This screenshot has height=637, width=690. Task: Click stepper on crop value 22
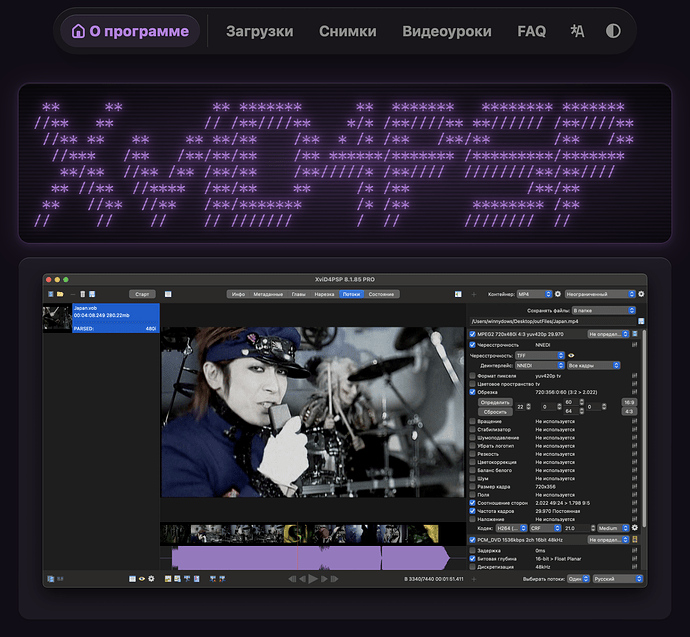point(529,407)
